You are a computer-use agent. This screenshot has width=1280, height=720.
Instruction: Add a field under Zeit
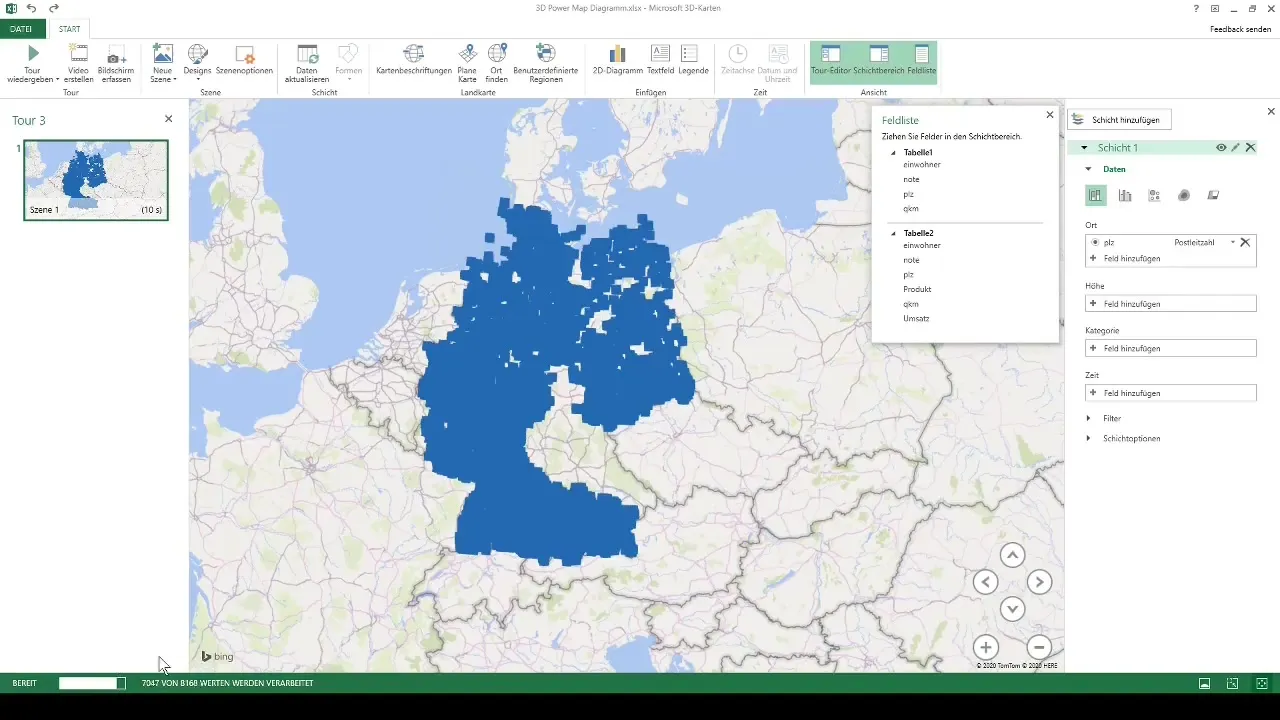click(1170, 393)
